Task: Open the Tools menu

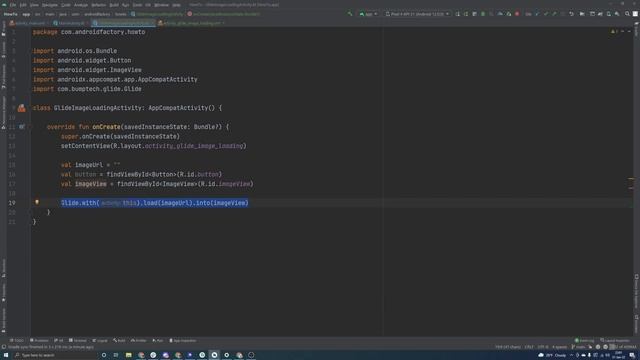Action: 137,5
